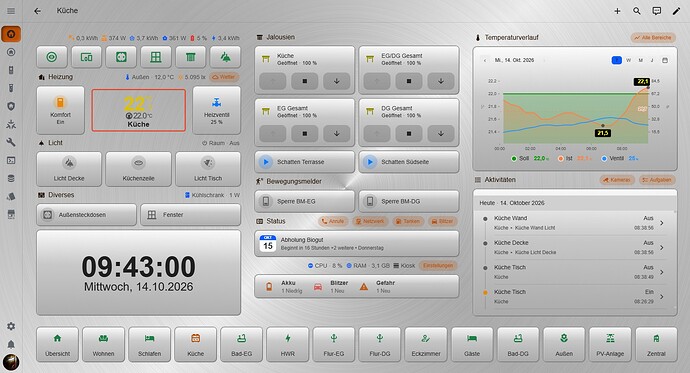Click the green window icon button
This screenshot has width=690, height=373.
click(x=156, y=57)
